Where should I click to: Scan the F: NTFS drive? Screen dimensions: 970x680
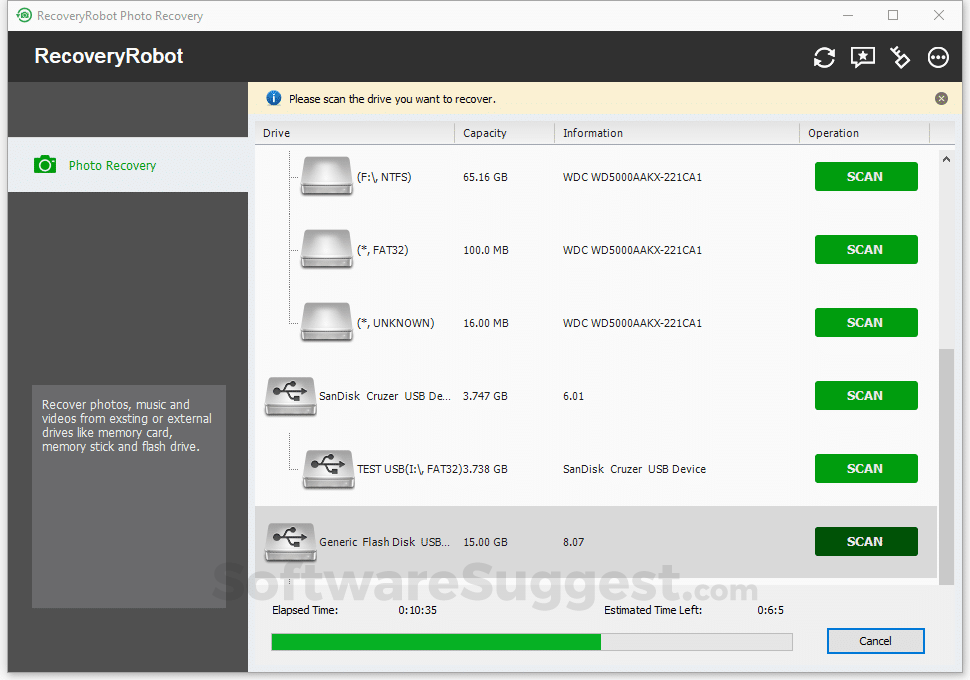pos(866,176)
